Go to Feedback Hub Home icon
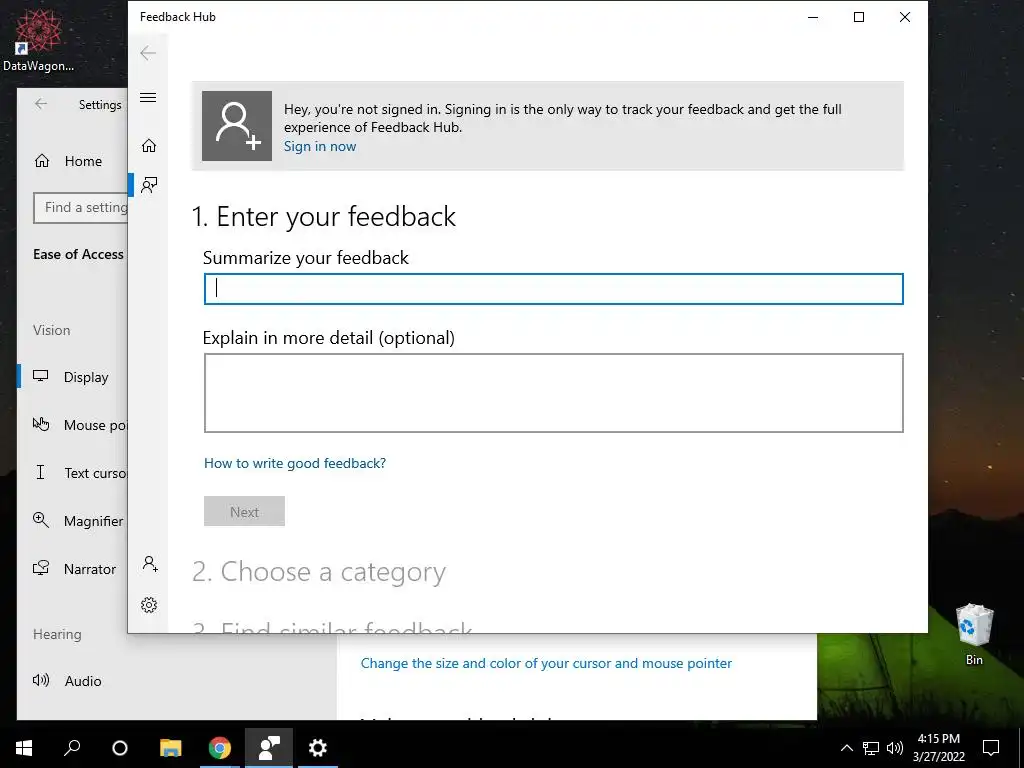The image size is (1024, 768). [x=149, y=145]
